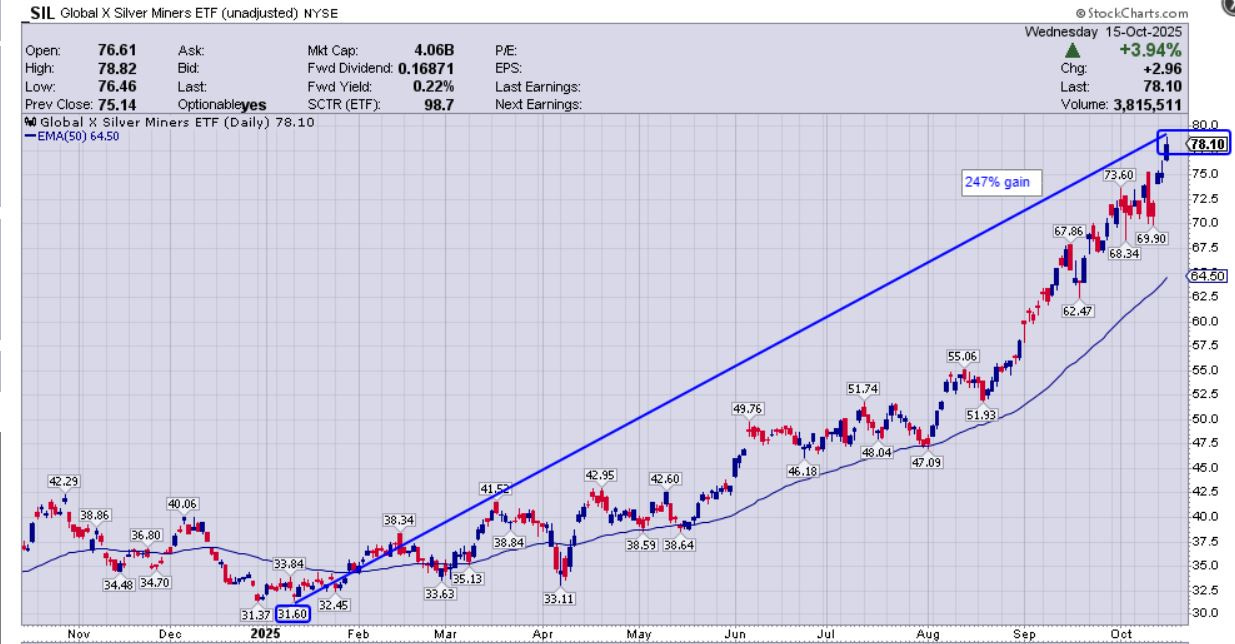Click the 42.60 price label
Viewport: 1235px width, 644px height.
pyautogui.click(x=665, y=478)
